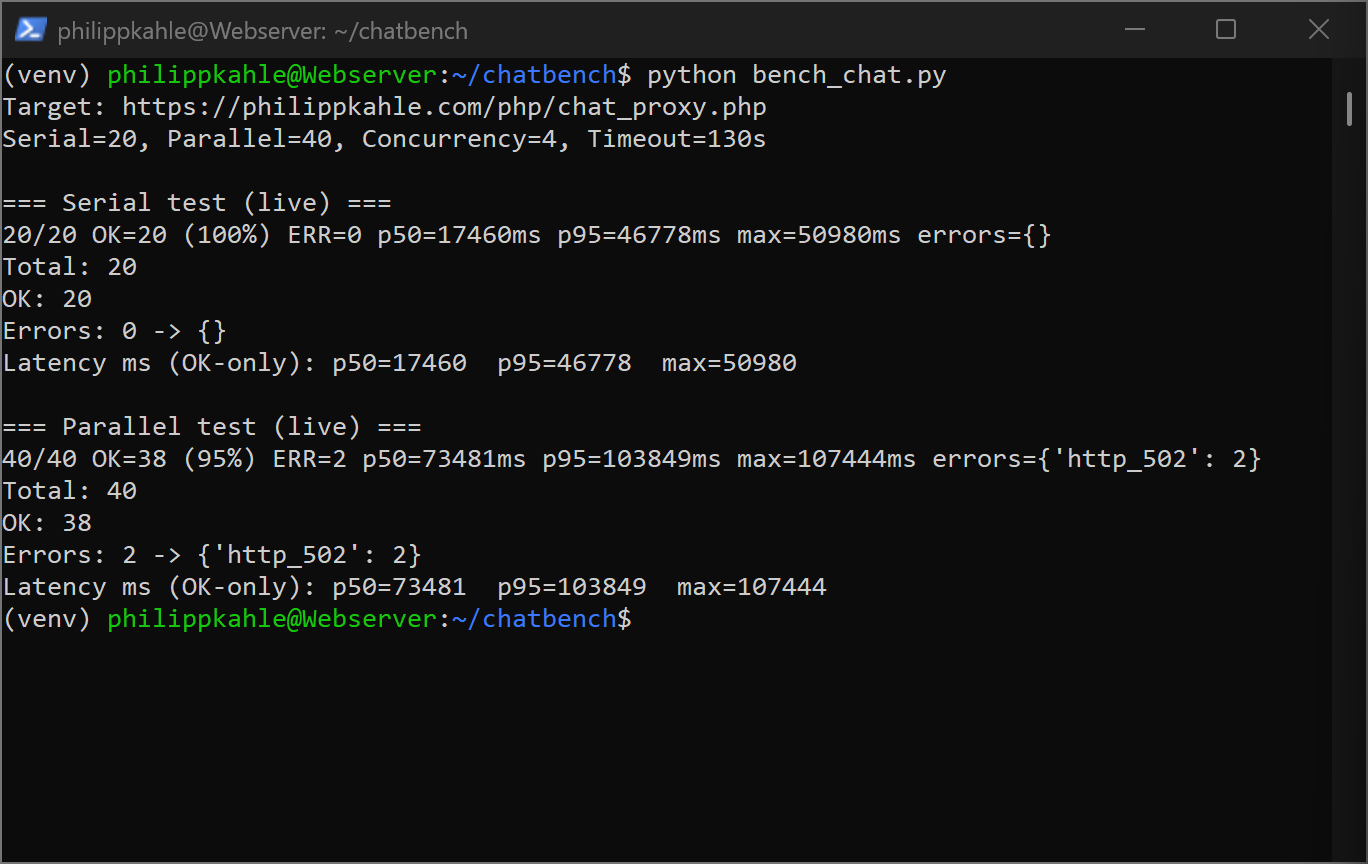Click the Serial=20, Parallel=40 config line

point(384,139)
